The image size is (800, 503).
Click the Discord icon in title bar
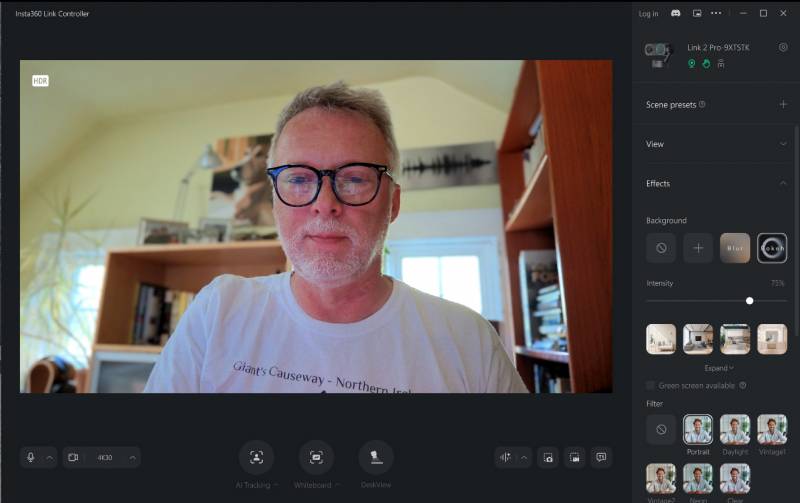click(676, 13)
